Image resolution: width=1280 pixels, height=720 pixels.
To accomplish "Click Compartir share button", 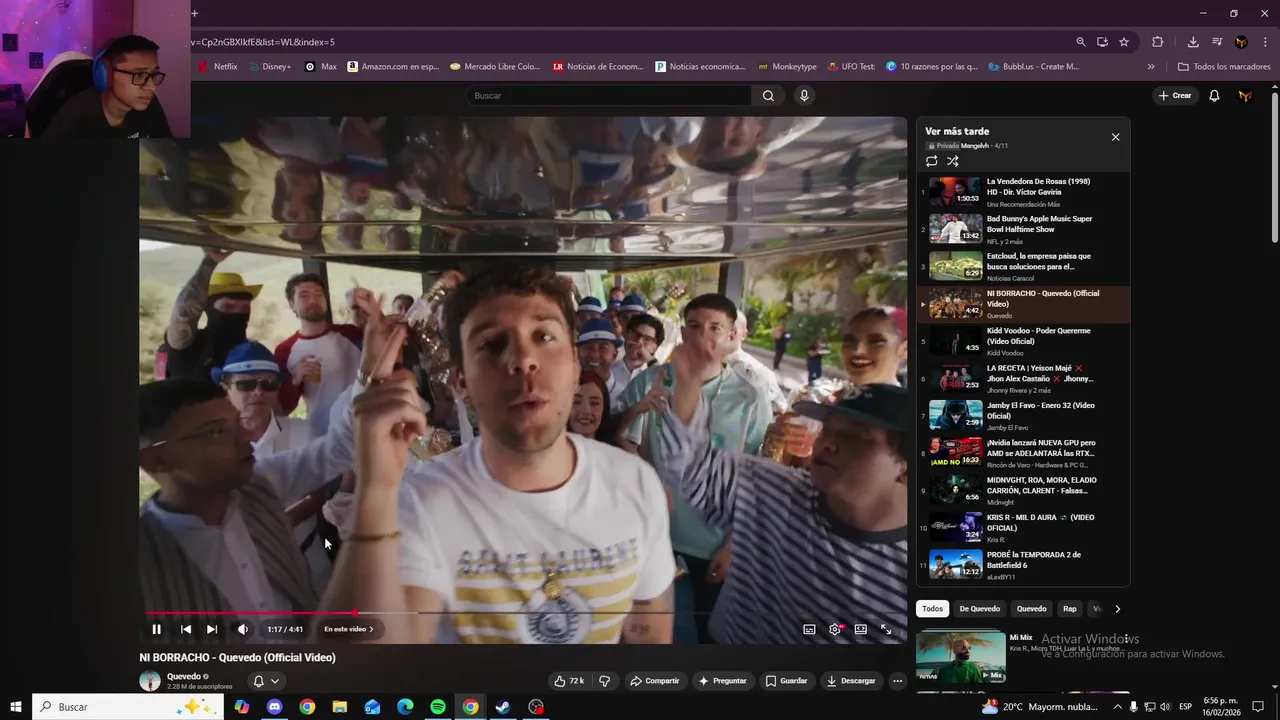I will coord(654,681).
